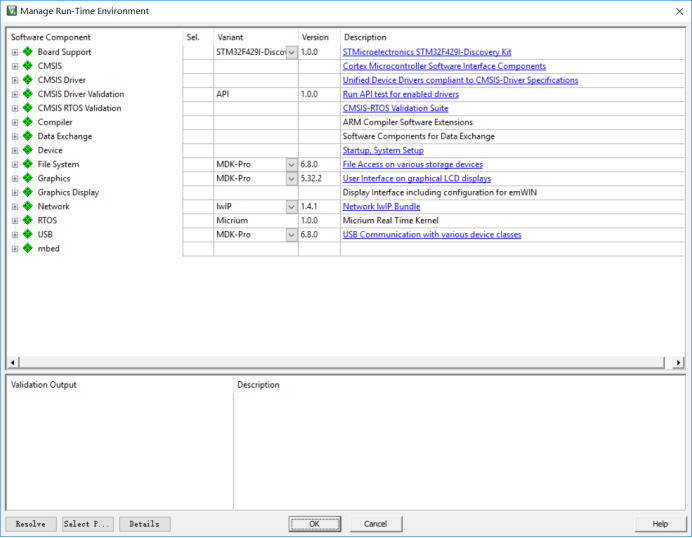Screen dimensions: 692x538
Task: Open the CMSIS-RTOS Validation Suite link
Action: pyautogui.click(x=395, y=108)
